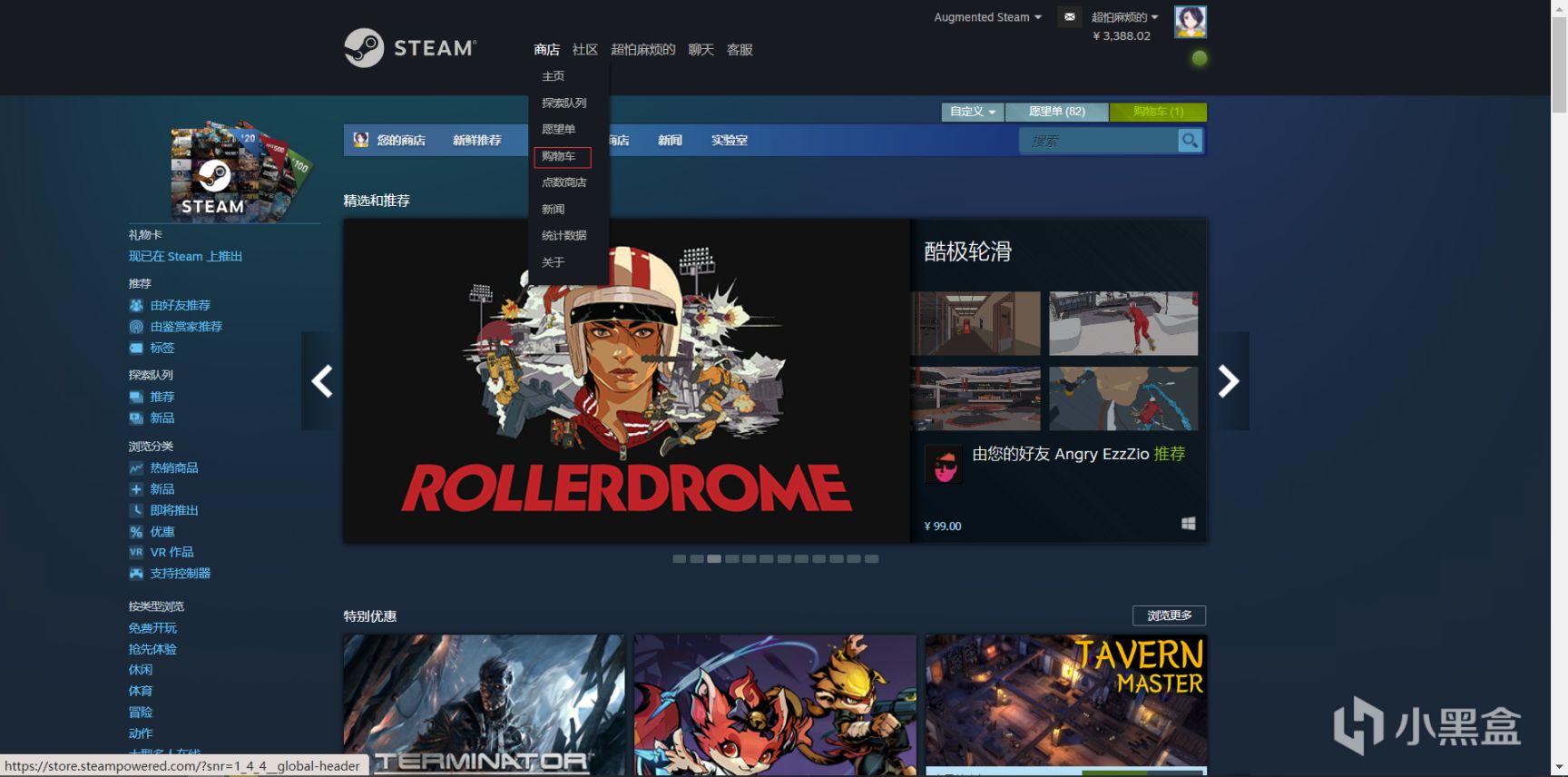The width and height of the screenshot is (1568, 777).
Task: Click the Rollerdrome main capsule image
Action: point(627,381)
